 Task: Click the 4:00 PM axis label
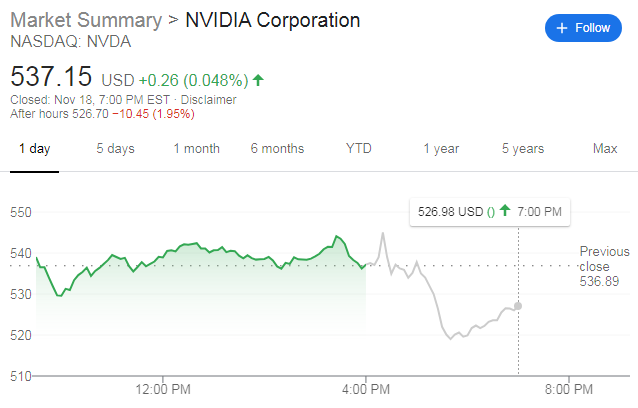click(x=366, y=389)
